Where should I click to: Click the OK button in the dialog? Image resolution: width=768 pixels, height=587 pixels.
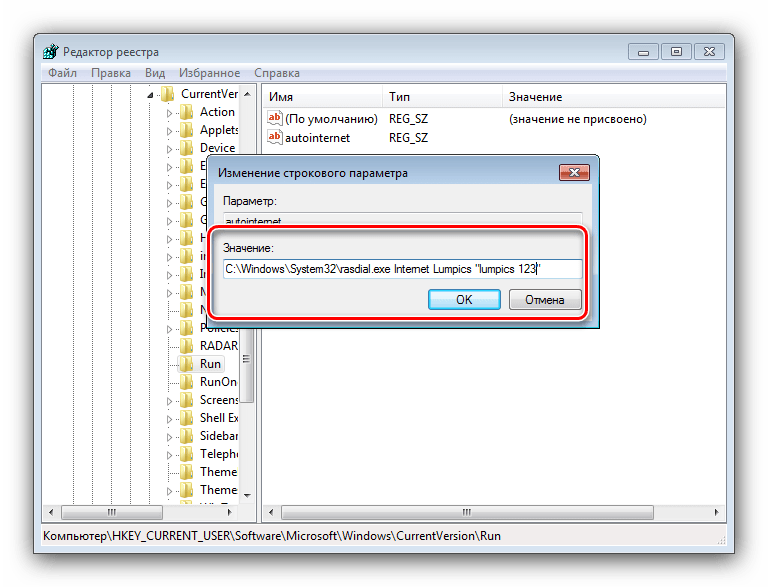pos(464,299)
